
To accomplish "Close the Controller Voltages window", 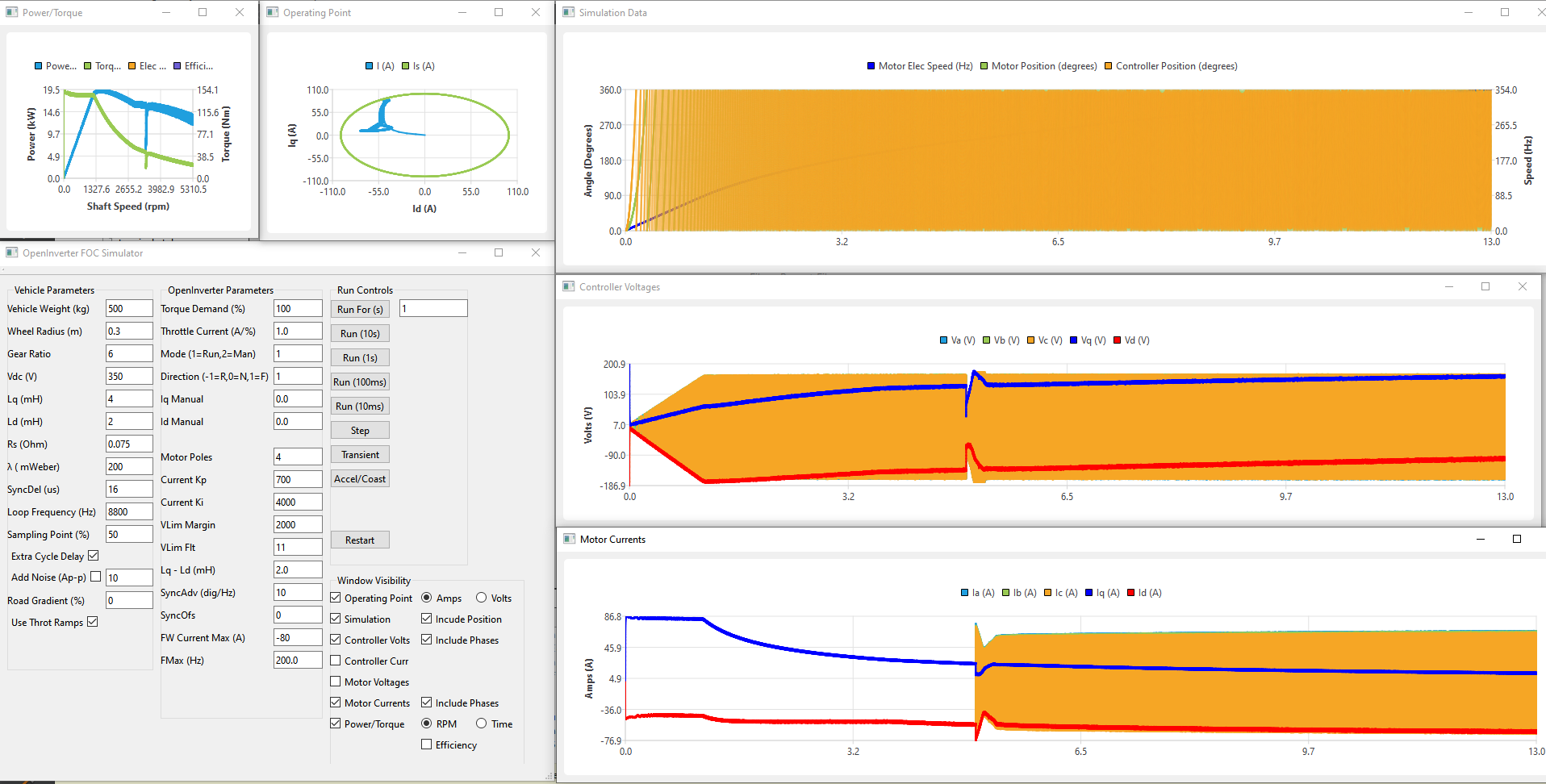I will coord(1522,286).
